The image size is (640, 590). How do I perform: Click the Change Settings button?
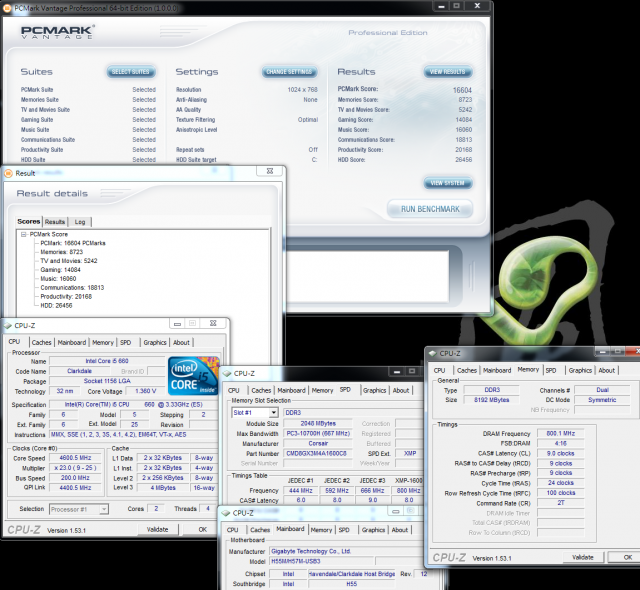[289, 72]
